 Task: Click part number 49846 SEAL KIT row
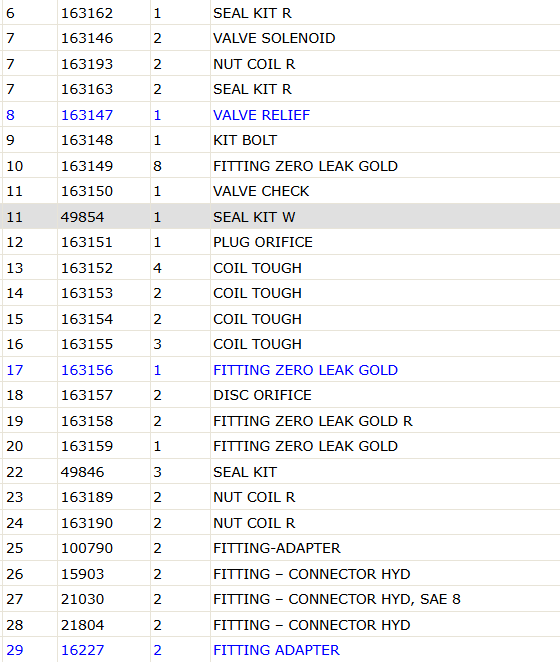click(x=281, y=472)
